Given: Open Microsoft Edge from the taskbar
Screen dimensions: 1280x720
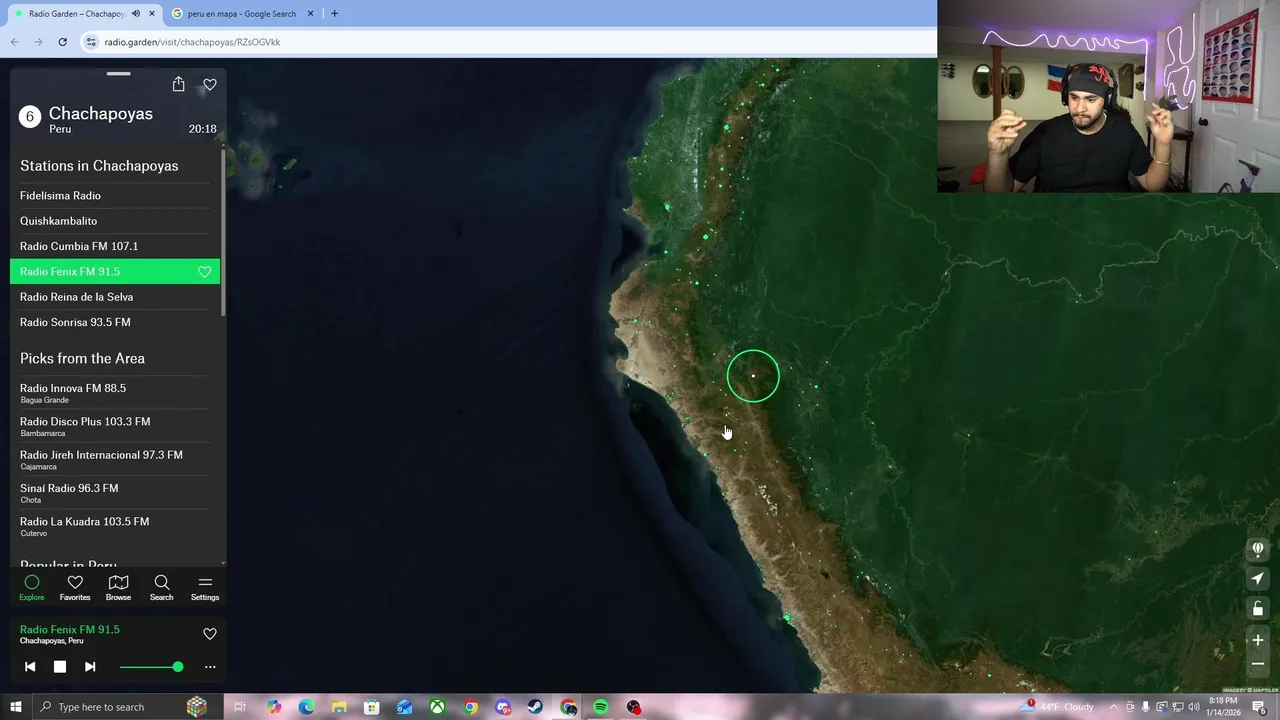Looking at the screenshot, I should 306,707.
